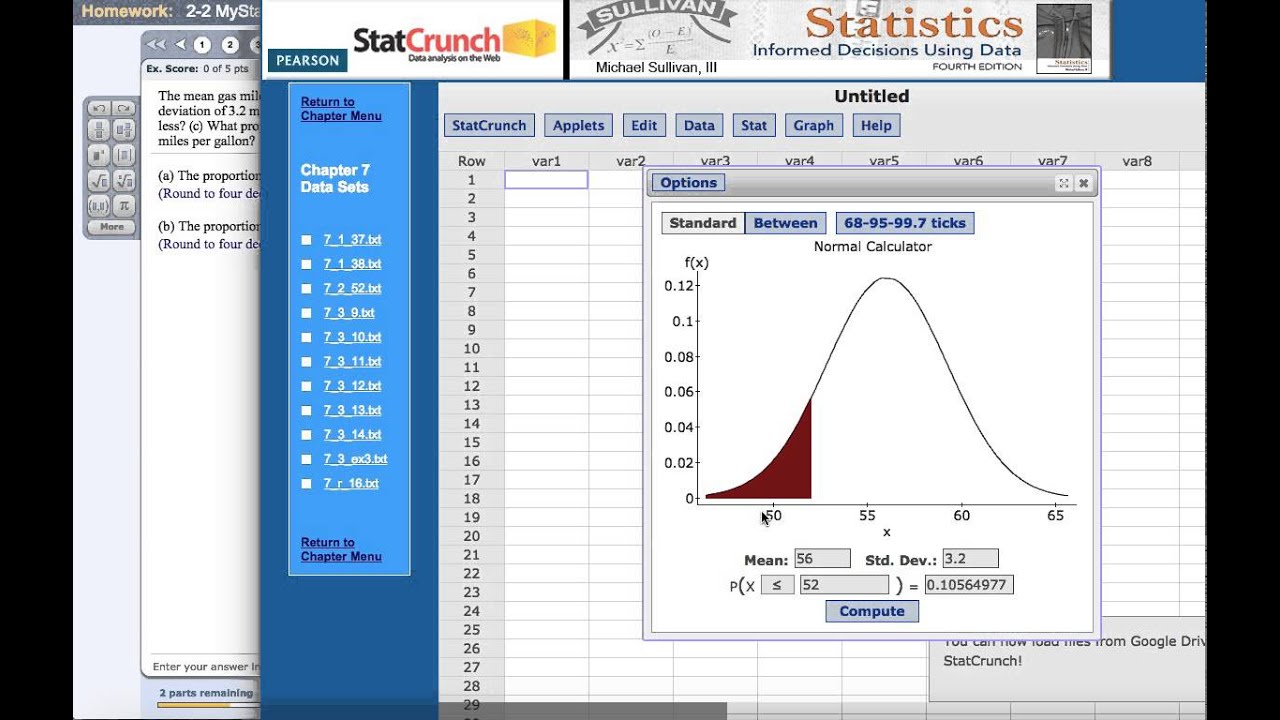Click the top Return to Chapter Menu link
Screen dimensions: 1280x720
click(341, 109)
